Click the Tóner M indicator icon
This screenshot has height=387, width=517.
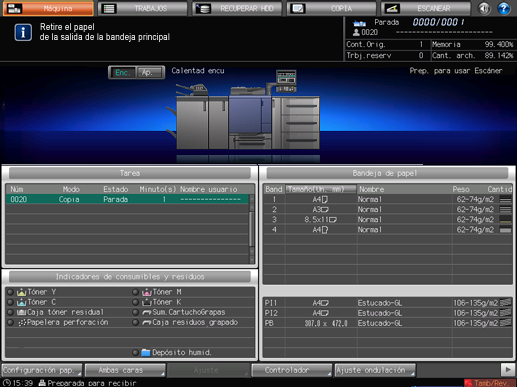147,292
